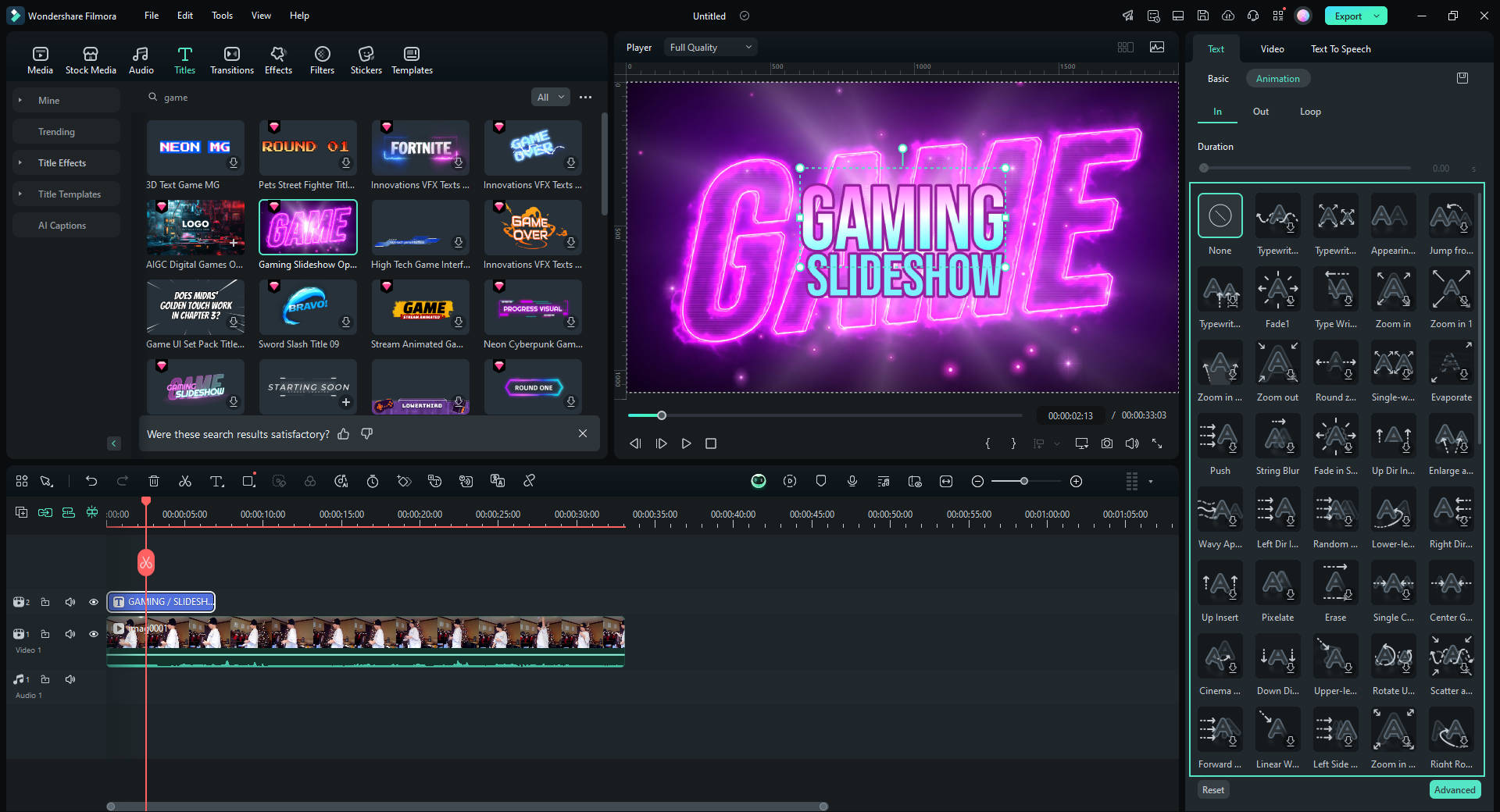Click the thumbs up feedback icon
The width and height of the screenshot is (1500, 812).
pyautogui.click(x=344, y=433)
